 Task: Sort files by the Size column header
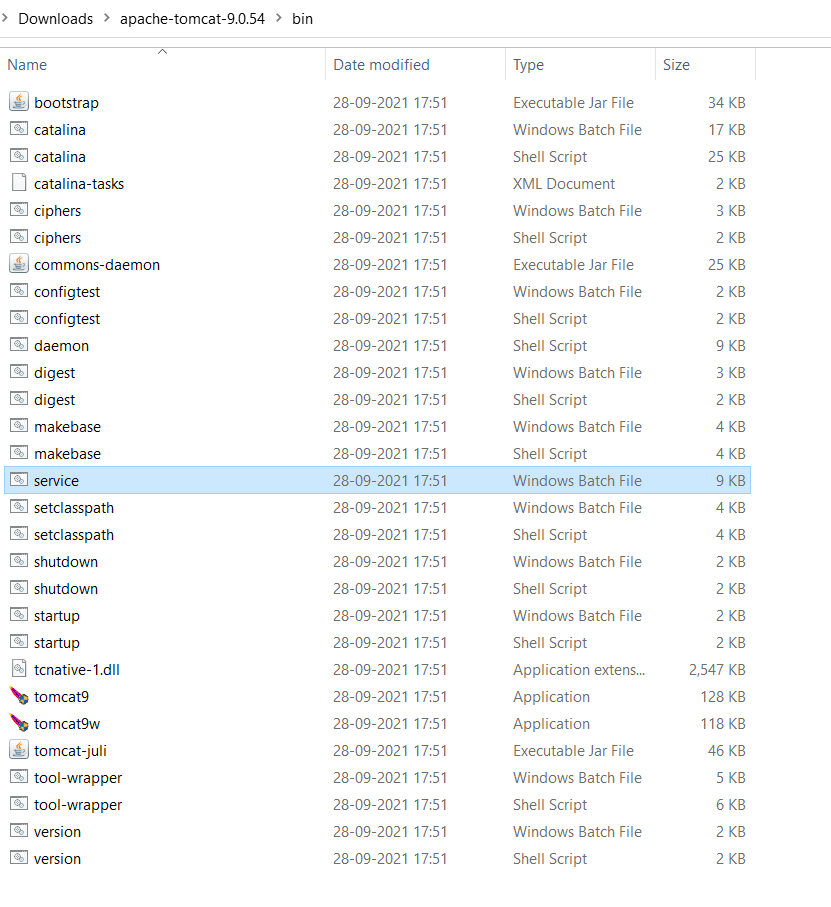tap(705, 65)
